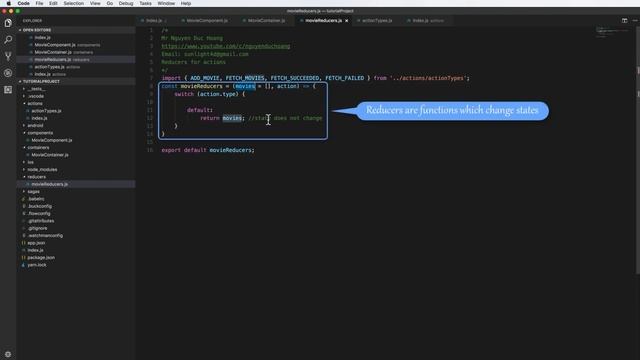Open the Help menu
This screenshot has height=360, width=640.
click(186, 3)
